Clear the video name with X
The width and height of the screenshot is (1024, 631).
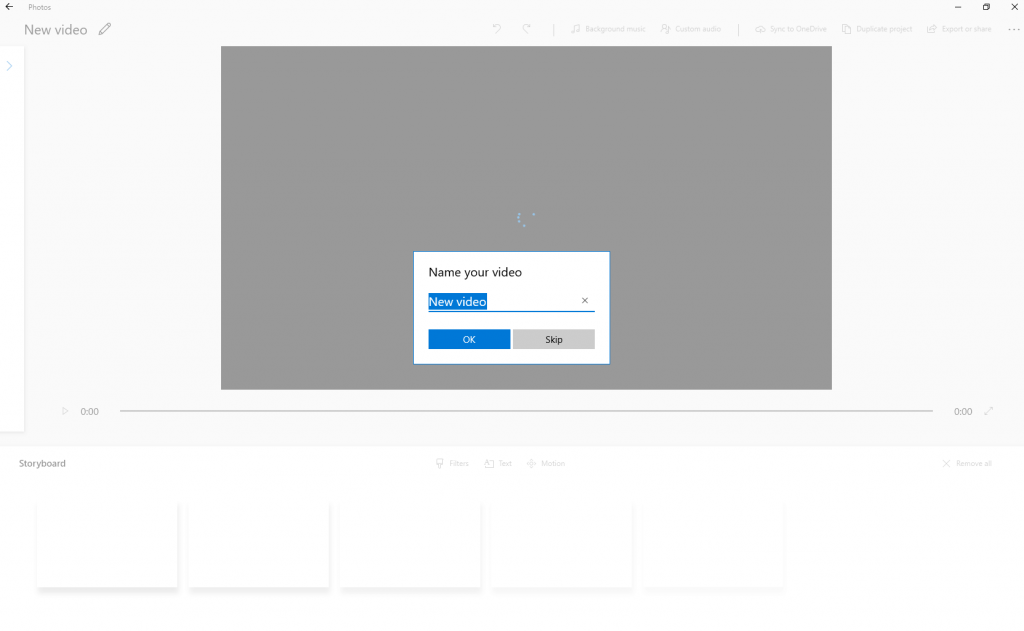pos(584,300)
